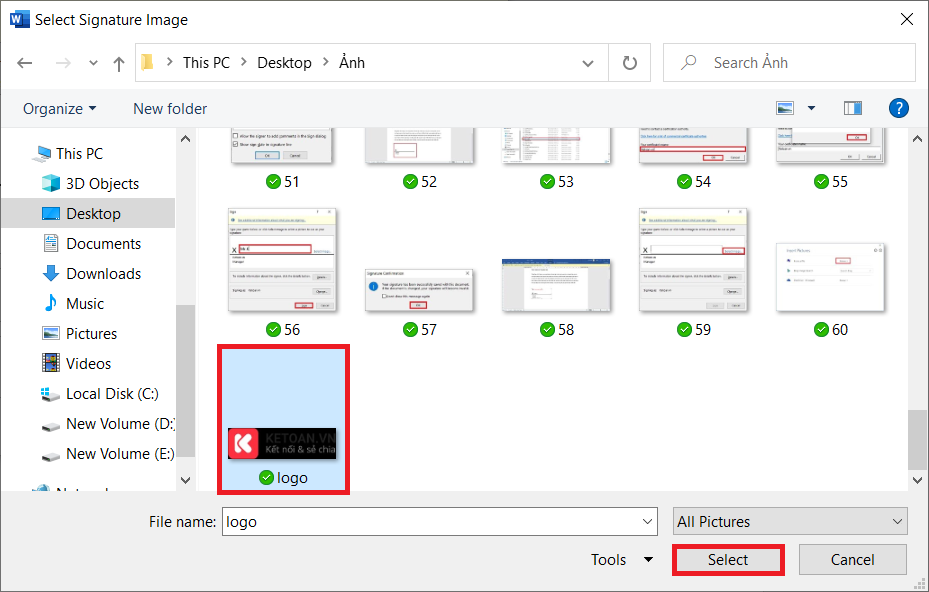
Task: Select Local Disk (C:) drive
Action: tap(112, 394)
